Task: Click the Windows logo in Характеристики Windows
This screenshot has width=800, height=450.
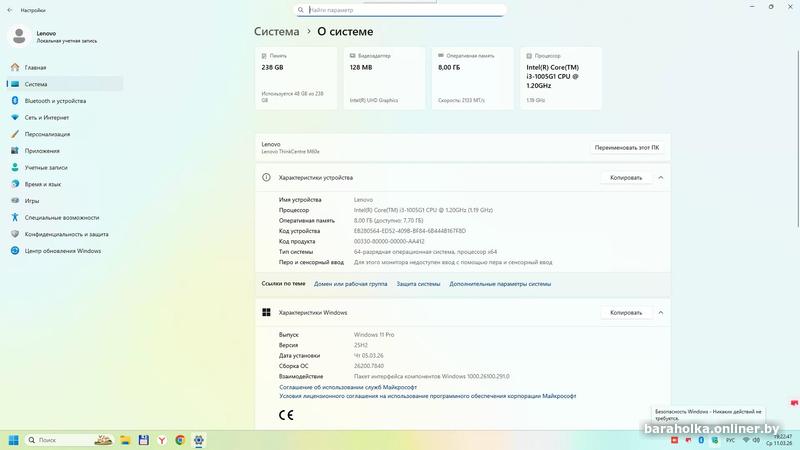Action: pyautogui.click(x=266, y=312)
